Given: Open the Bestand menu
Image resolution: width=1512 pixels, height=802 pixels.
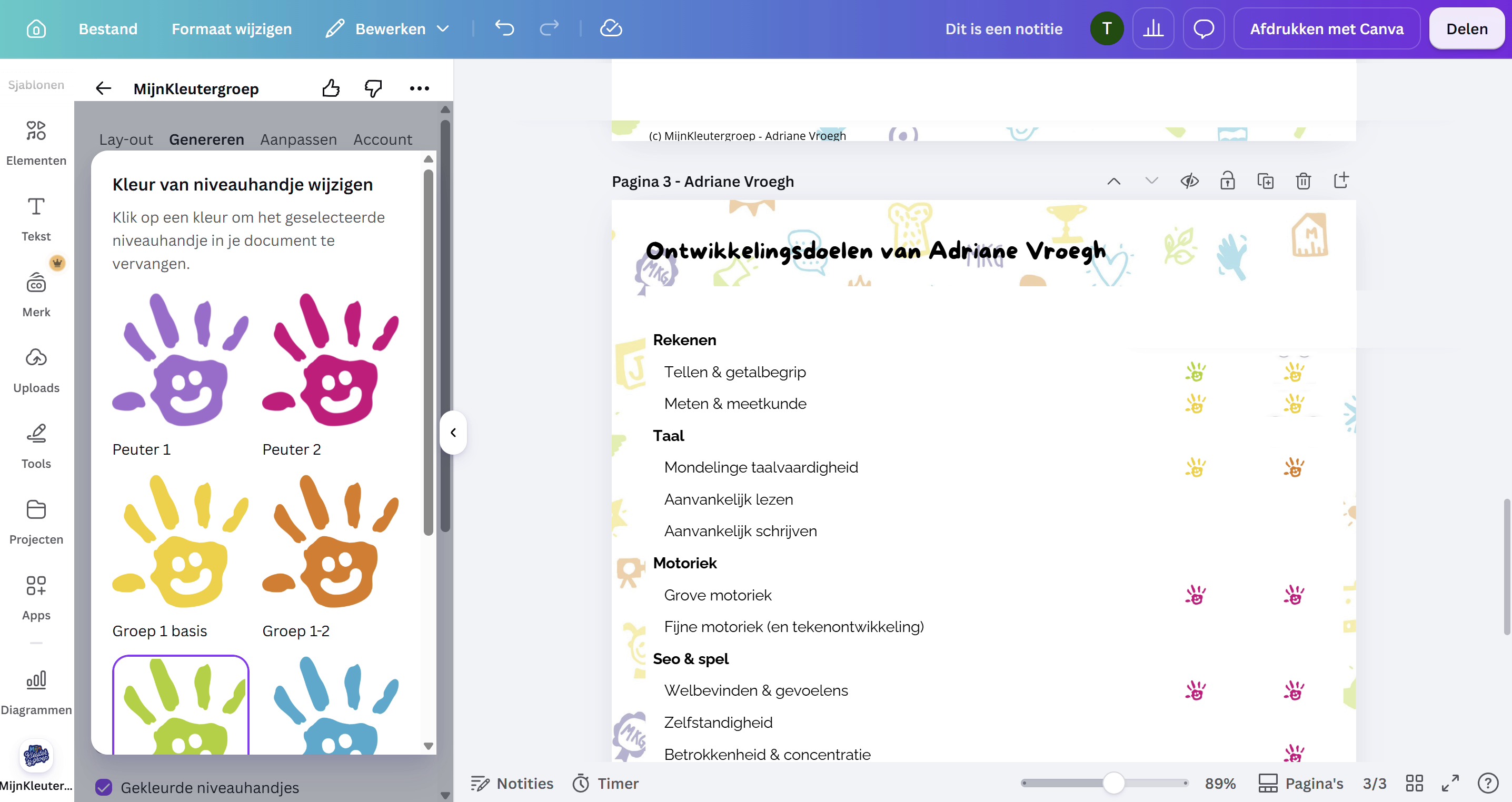Looking at the screenshot, I should pos(108,29).
